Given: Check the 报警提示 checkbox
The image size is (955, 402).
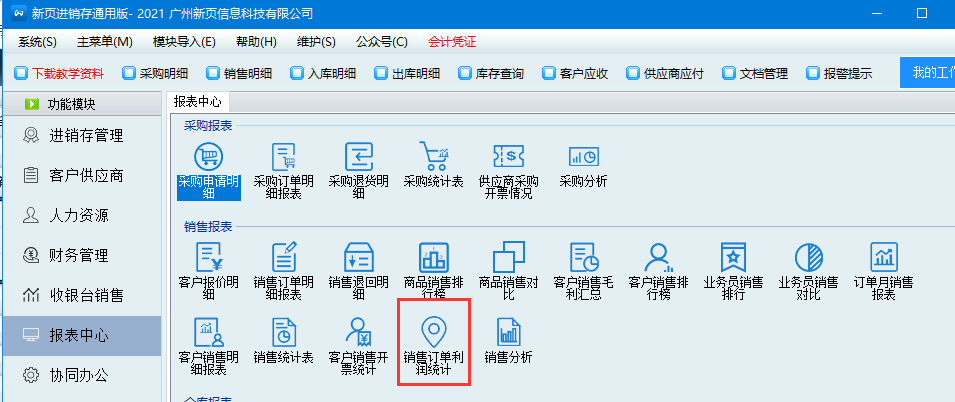Looking at the screenshot, I should (813, 73).
